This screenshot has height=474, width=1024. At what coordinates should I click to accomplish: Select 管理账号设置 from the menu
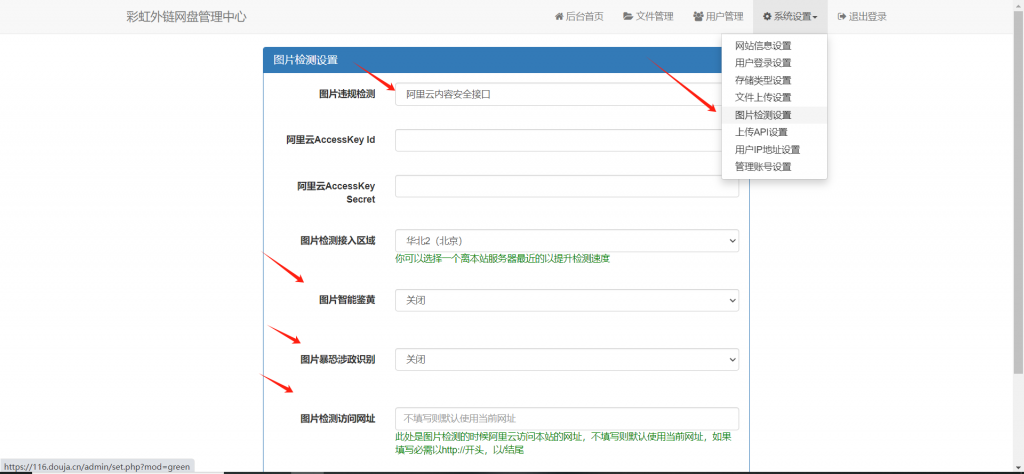(x=774, y=166)
